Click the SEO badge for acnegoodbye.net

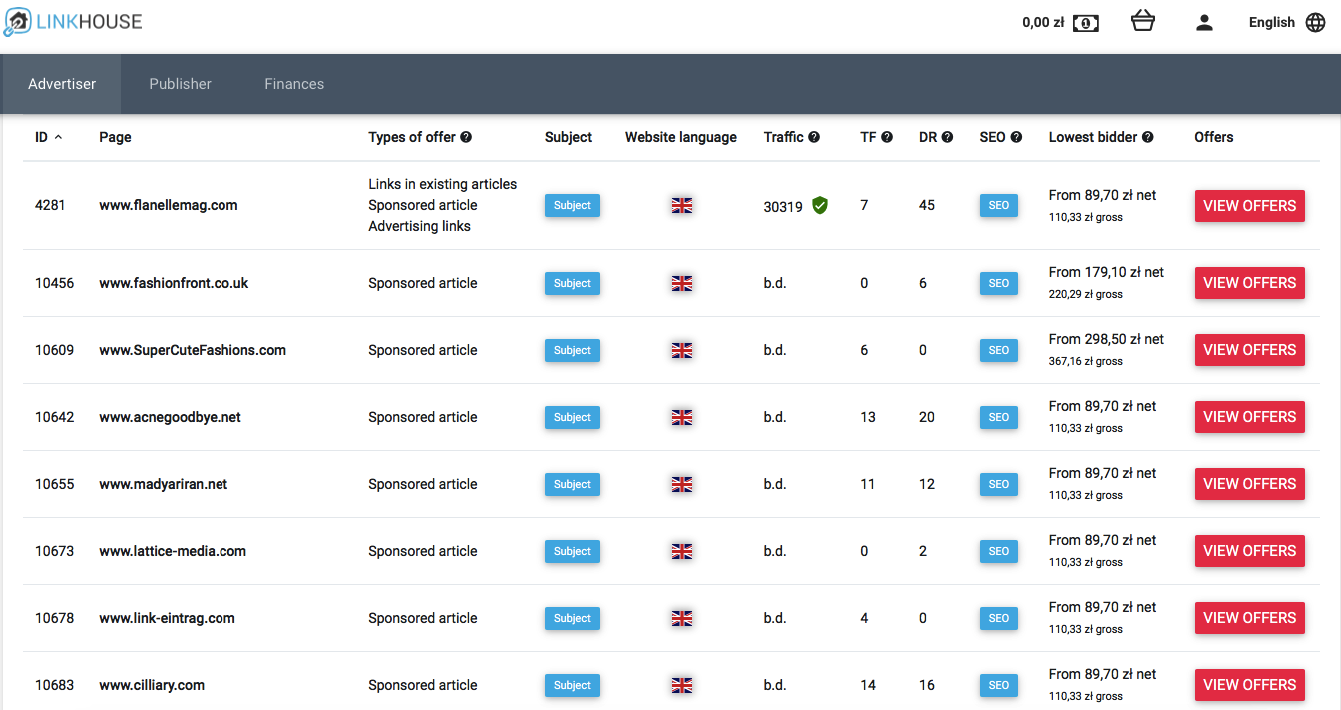pos(999,417)
